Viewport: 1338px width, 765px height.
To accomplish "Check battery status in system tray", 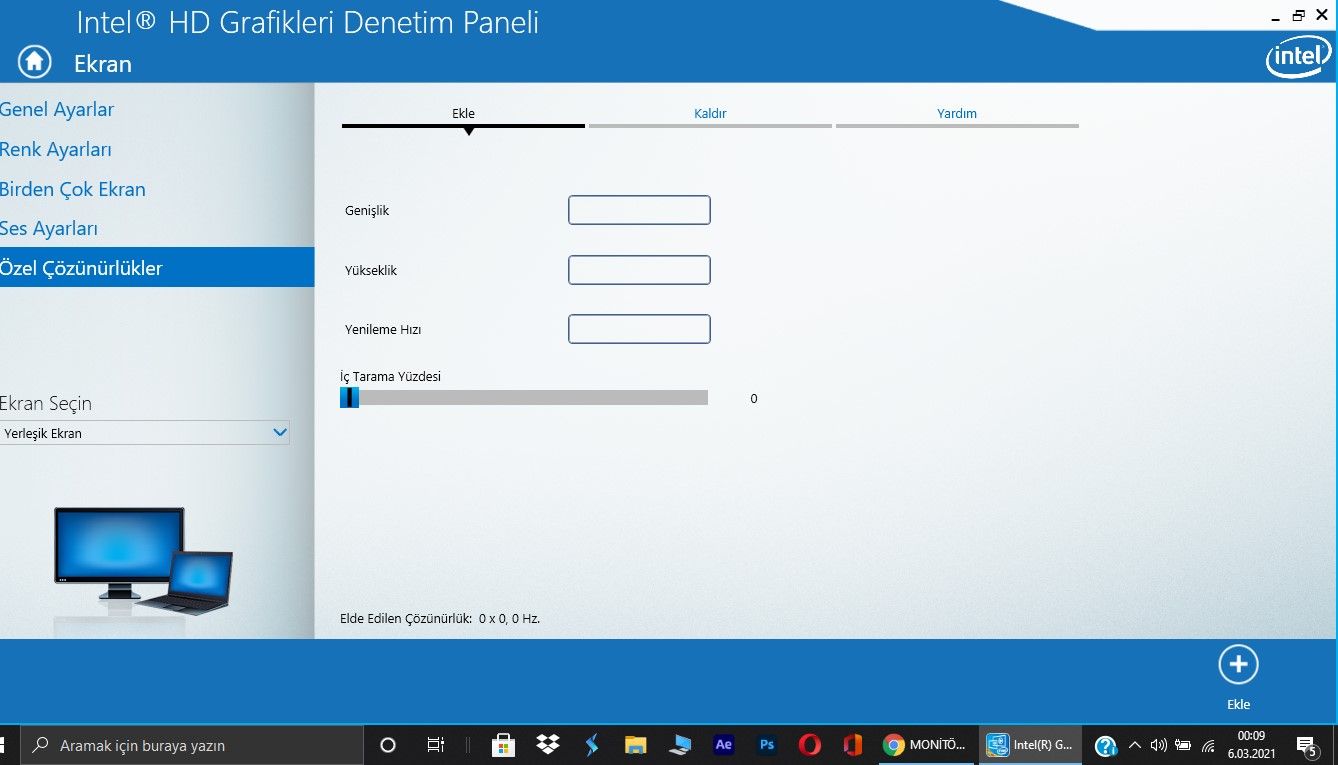I will (1183, 745).
